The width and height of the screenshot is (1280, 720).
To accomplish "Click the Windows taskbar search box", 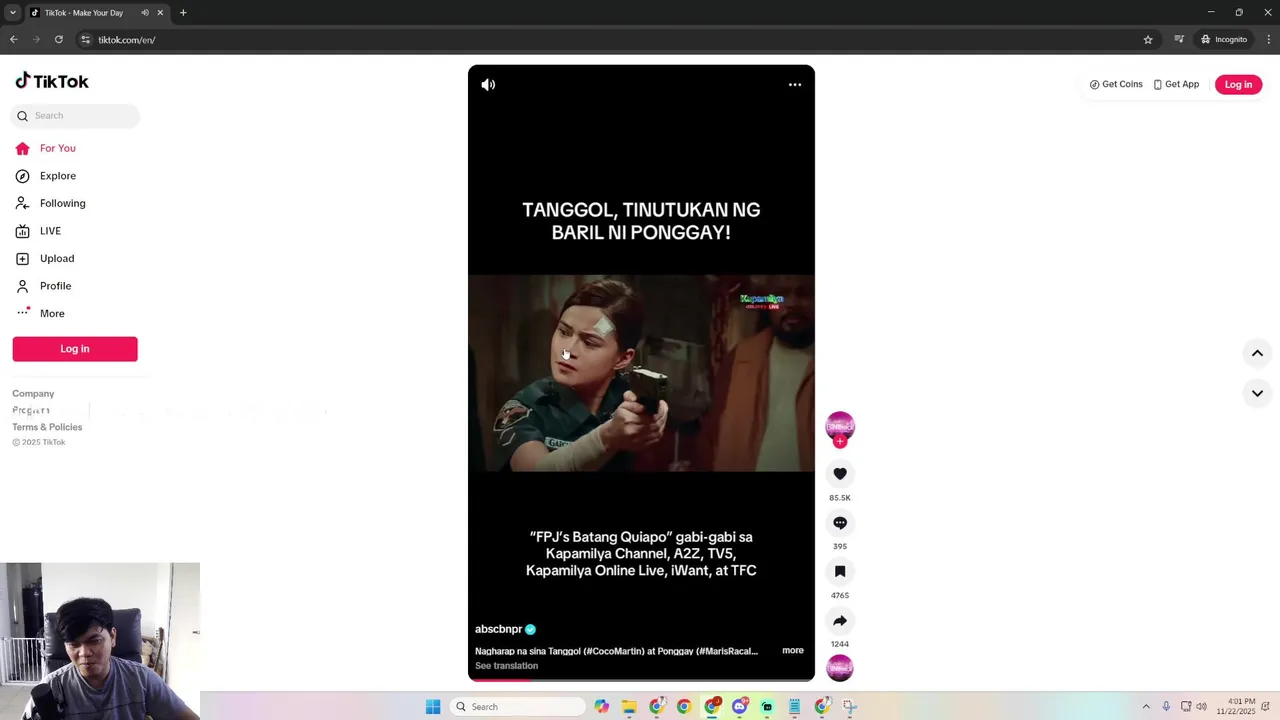I will 517,707.
